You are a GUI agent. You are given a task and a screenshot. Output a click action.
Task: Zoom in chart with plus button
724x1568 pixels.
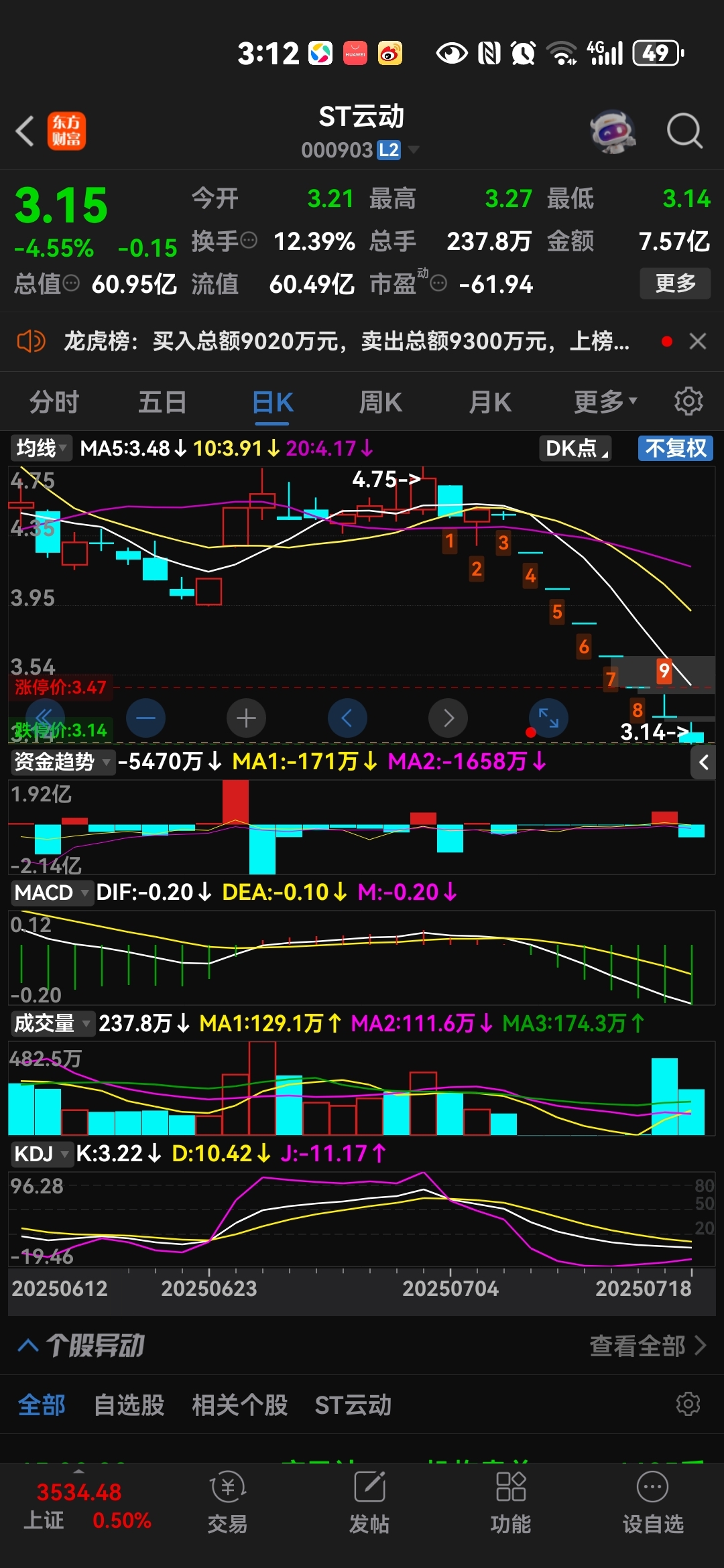[246, 718]
